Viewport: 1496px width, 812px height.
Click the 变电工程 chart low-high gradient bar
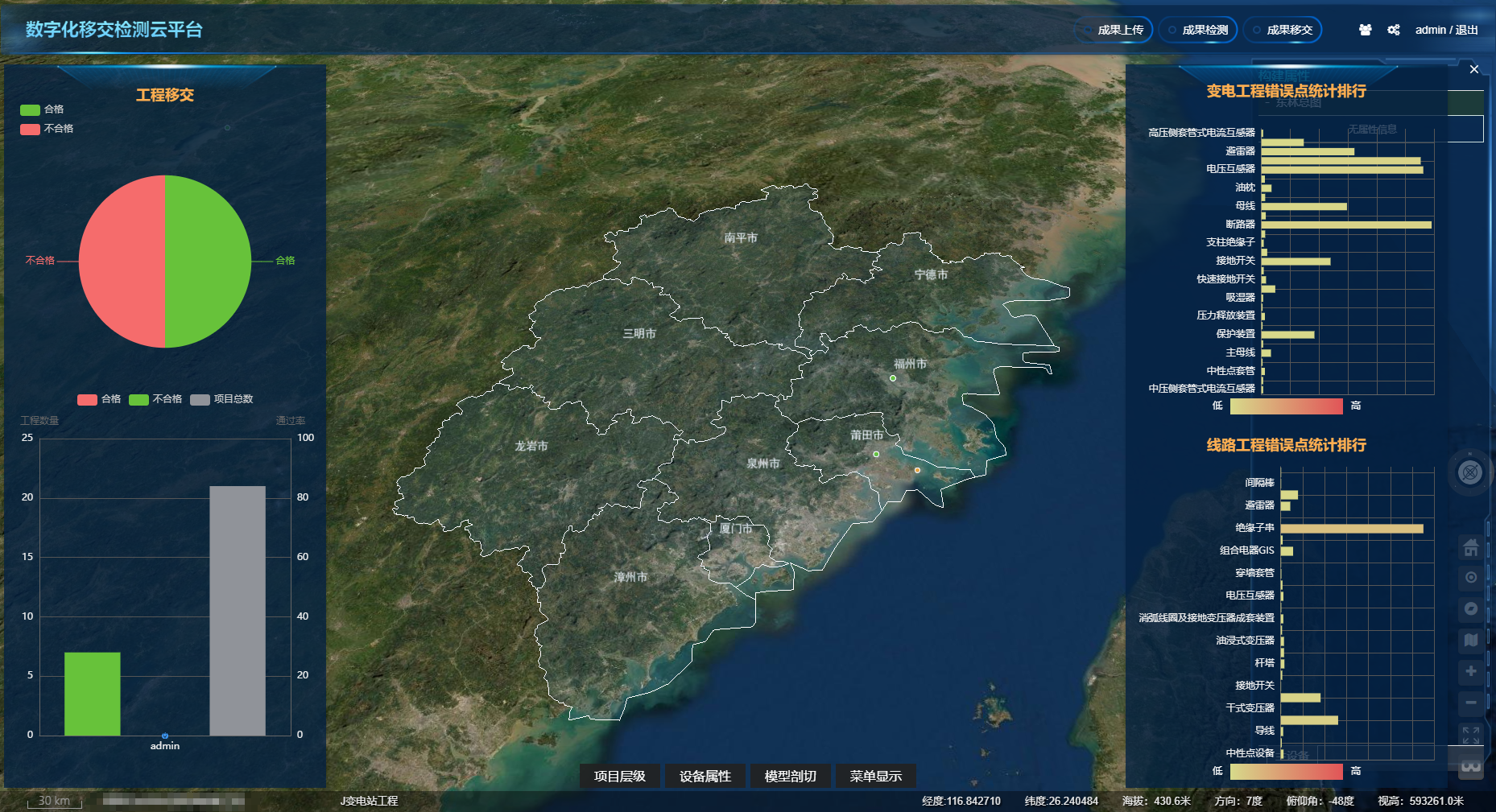[x=1286, y=406]
